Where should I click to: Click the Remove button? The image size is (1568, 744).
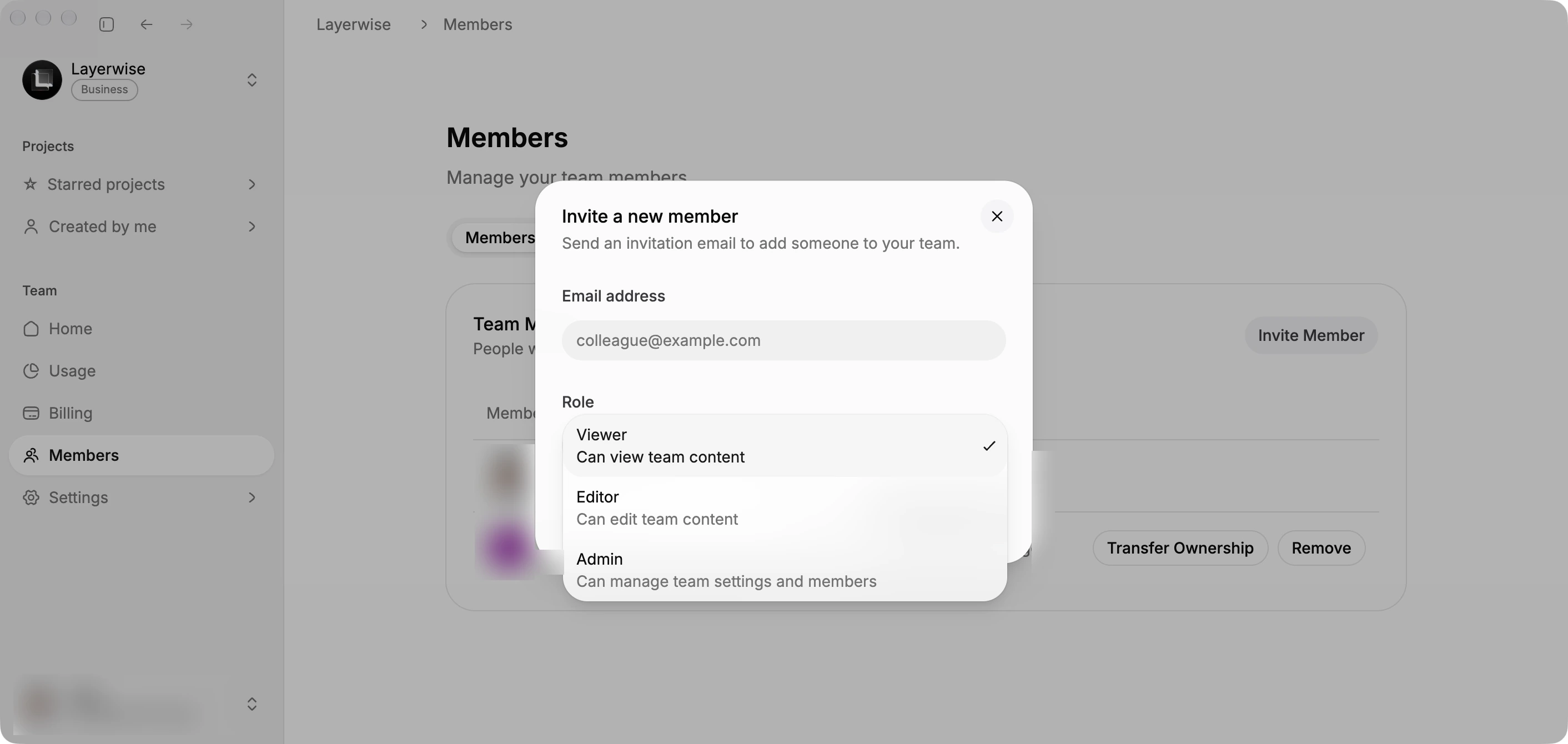click(x=1321, y=548)
